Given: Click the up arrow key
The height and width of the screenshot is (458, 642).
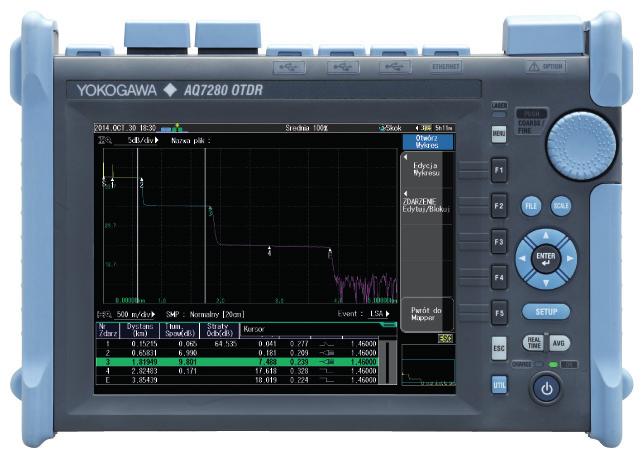Looking at the screenshot, I should 546,236.
